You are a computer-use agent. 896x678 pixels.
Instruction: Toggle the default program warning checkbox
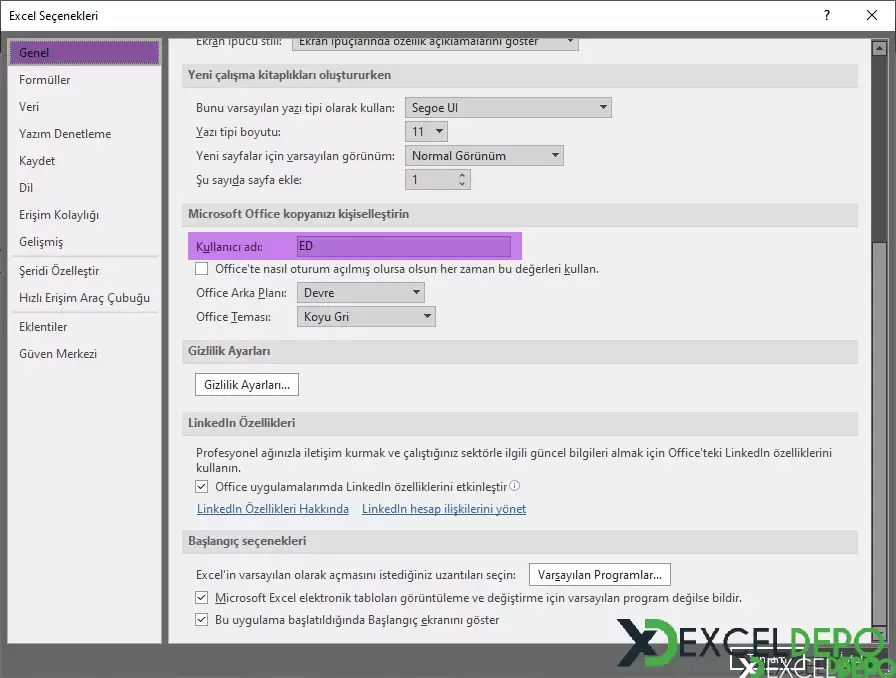coord(202,598)
